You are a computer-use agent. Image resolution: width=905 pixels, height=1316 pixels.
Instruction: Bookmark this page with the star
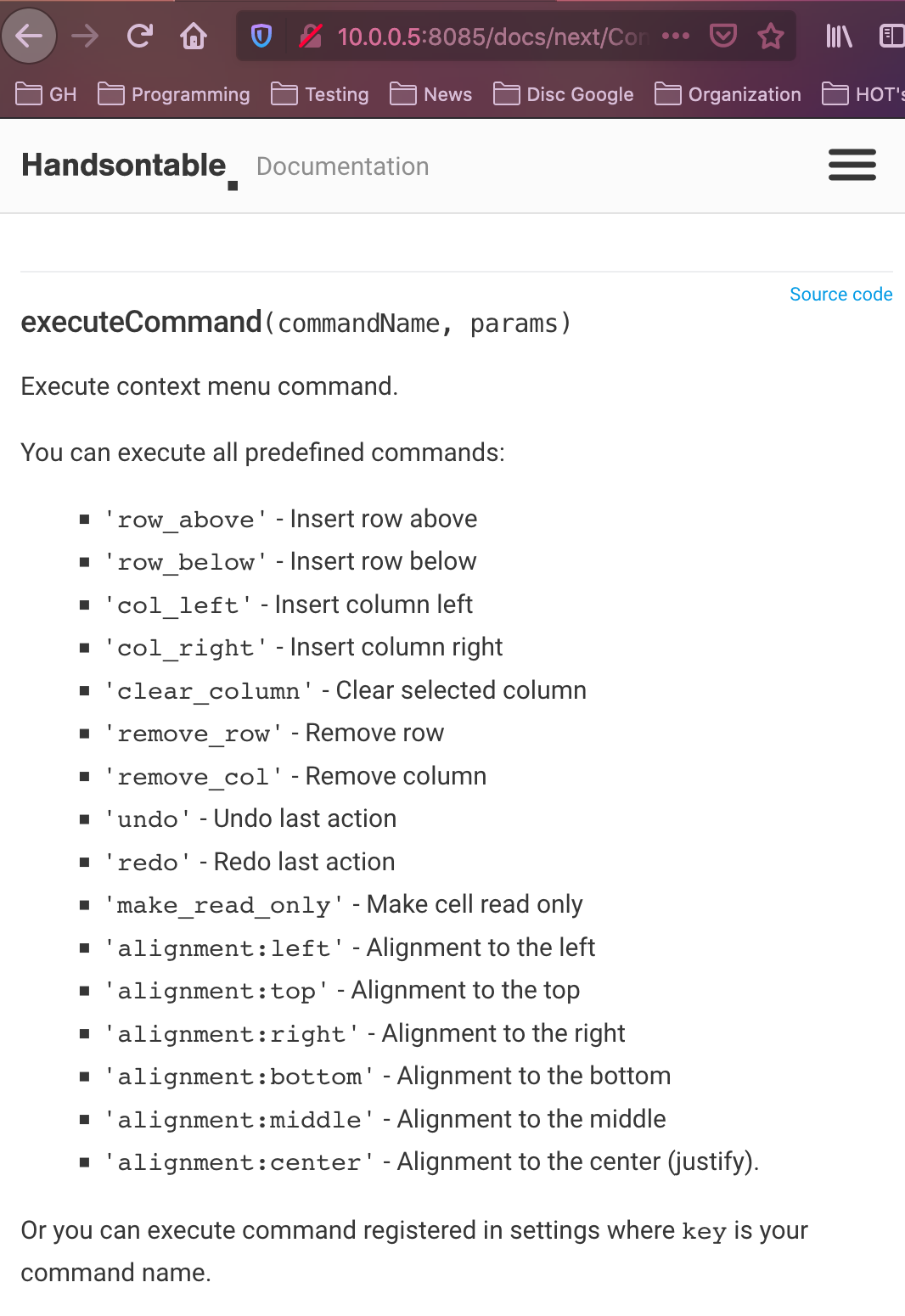(x=771, y=36)
